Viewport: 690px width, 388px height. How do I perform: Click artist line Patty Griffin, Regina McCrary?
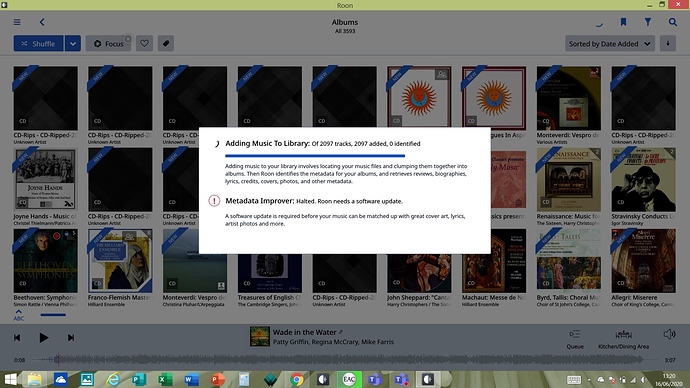pos(333,342)
